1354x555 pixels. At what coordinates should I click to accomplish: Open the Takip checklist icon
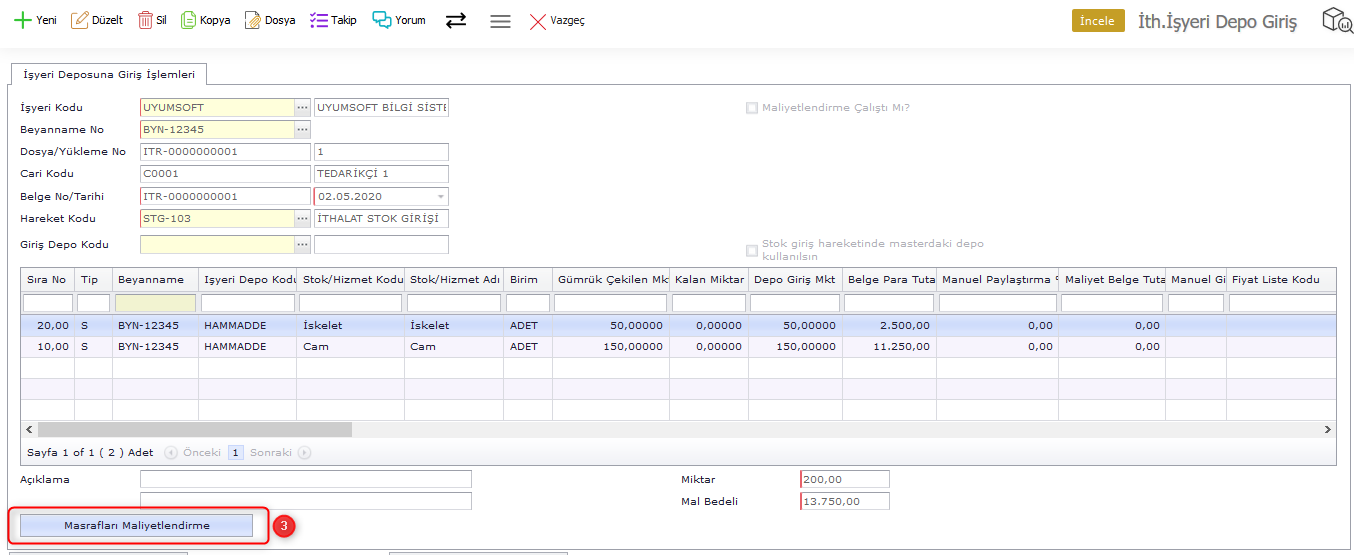tap(319, 20)
